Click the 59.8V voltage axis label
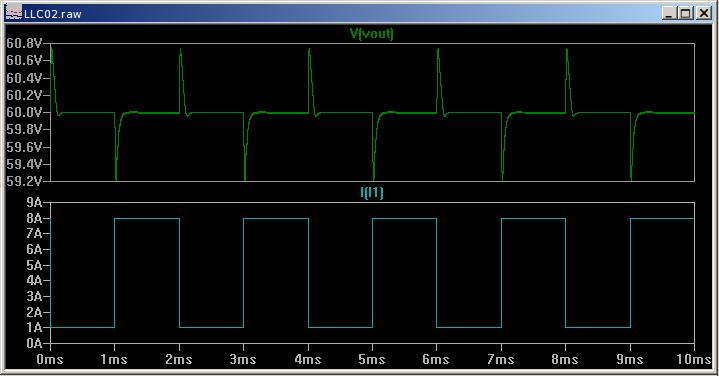Image resolution: width=719 pixels, height=376 pixels. tap(24, 129)
